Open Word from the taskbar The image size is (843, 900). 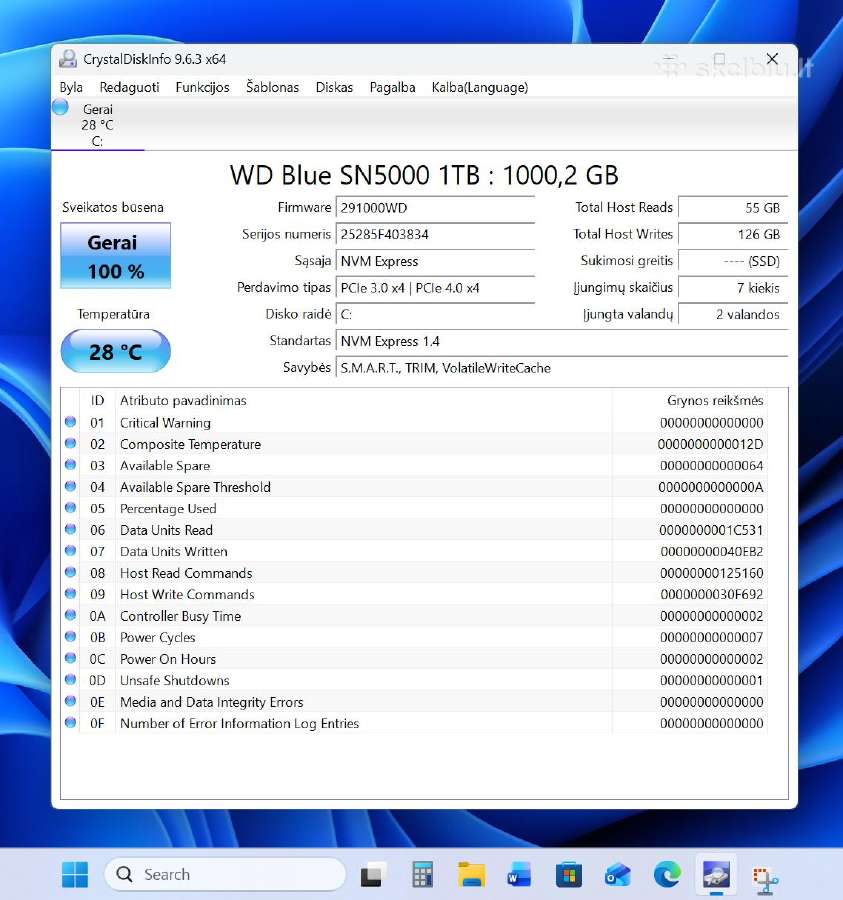pos(519,875)
